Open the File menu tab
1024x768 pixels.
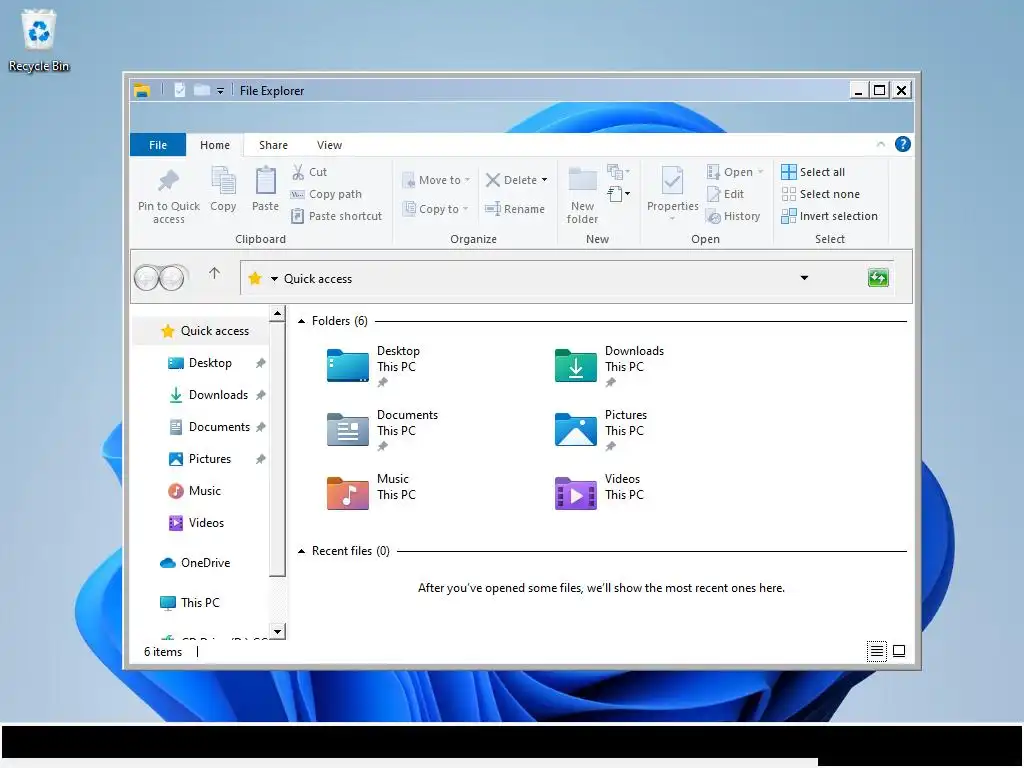pos(158,145)
